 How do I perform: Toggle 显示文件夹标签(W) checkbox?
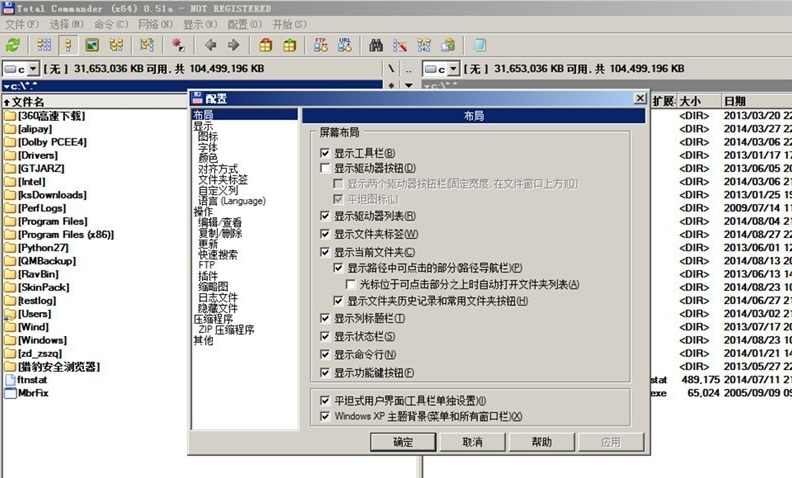tap(325, 234)
